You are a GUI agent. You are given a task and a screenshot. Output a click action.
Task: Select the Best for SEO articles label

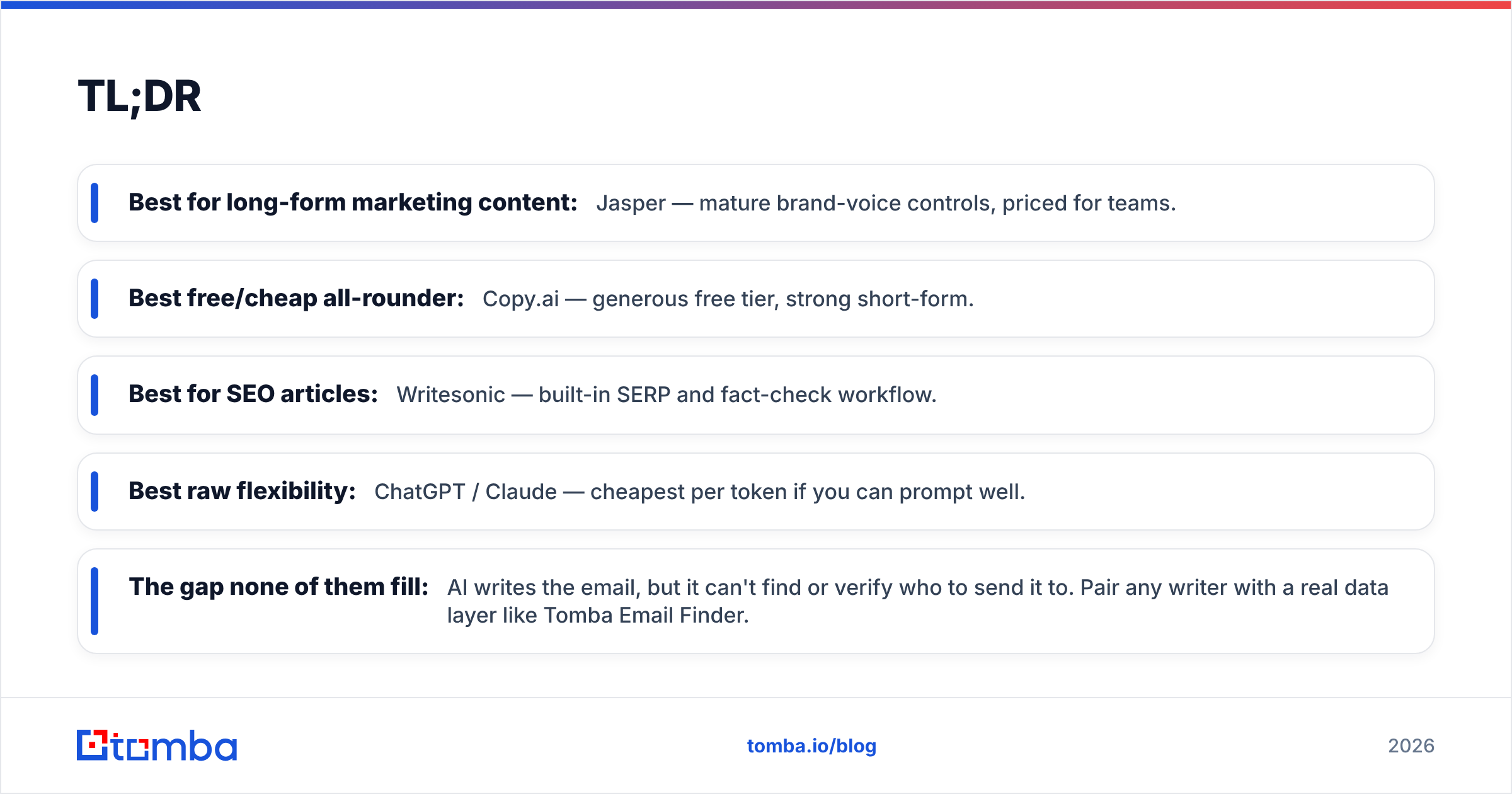[x=253, y=394]
